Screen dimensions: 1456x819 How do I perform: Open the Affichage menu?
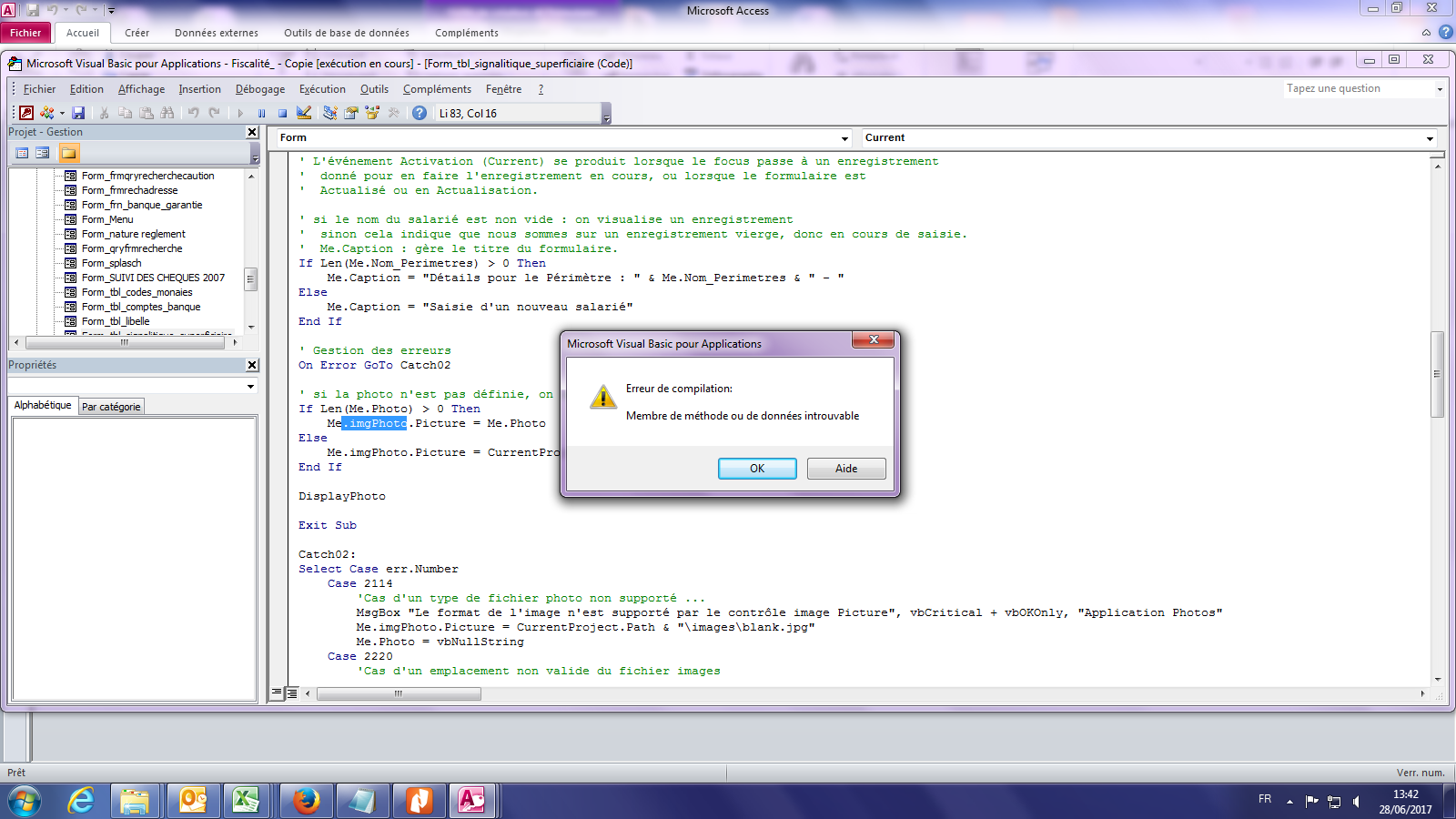[x=141, y=89]
